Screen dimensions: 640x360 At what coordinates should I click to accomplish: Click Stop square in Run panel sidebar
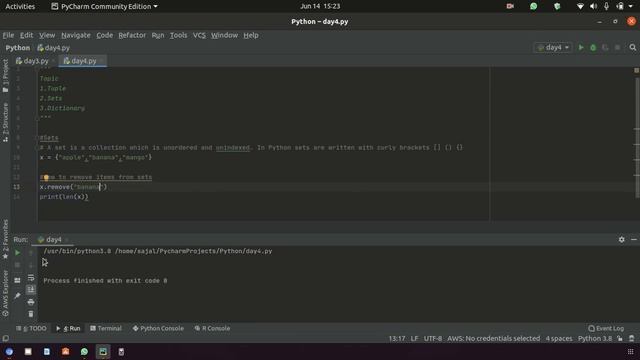tap(17, 265)
